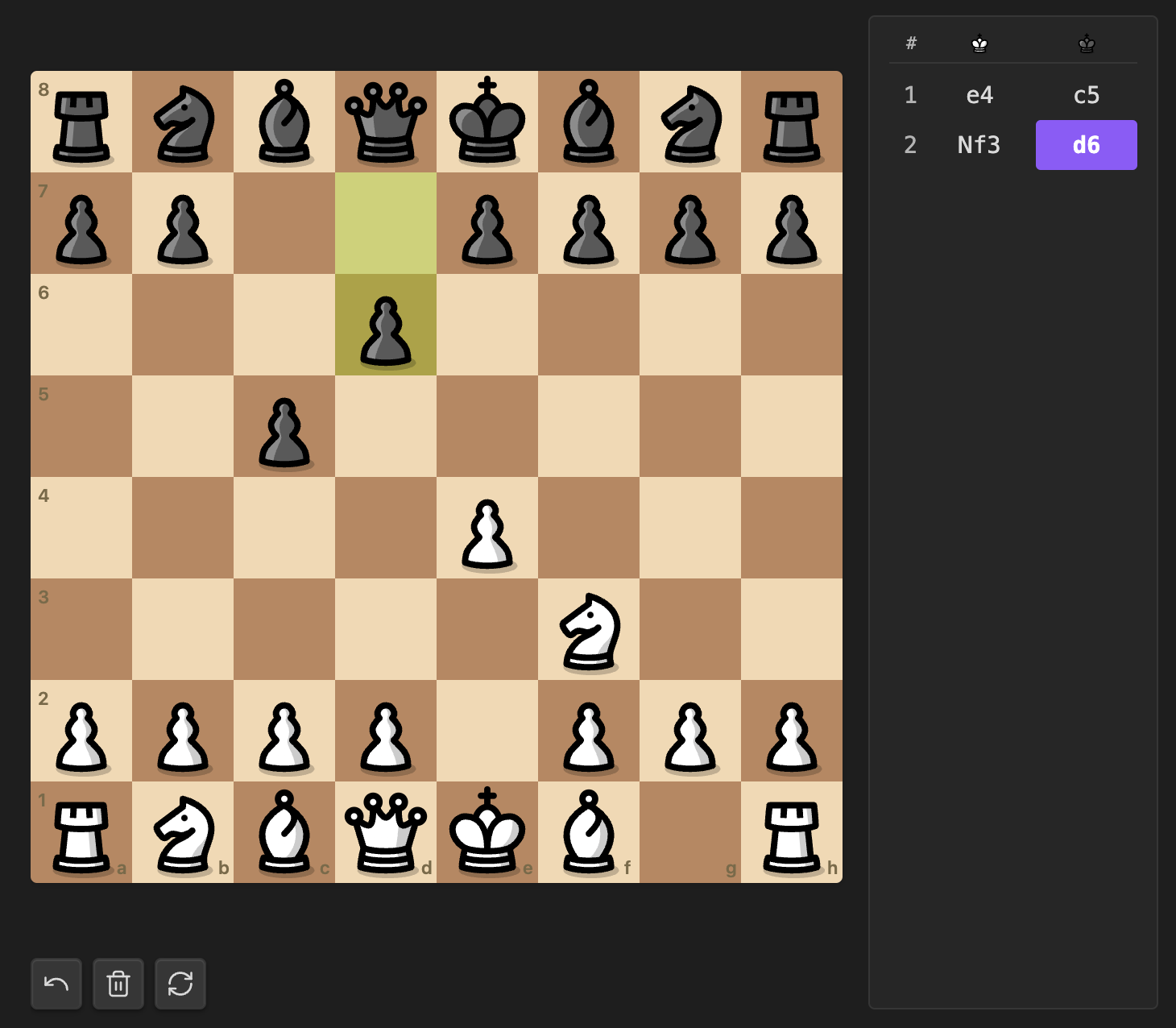The image size is (1176, 1028).
Task: Click the highlighted empty d7 square
Action: (x=386, y=223)
